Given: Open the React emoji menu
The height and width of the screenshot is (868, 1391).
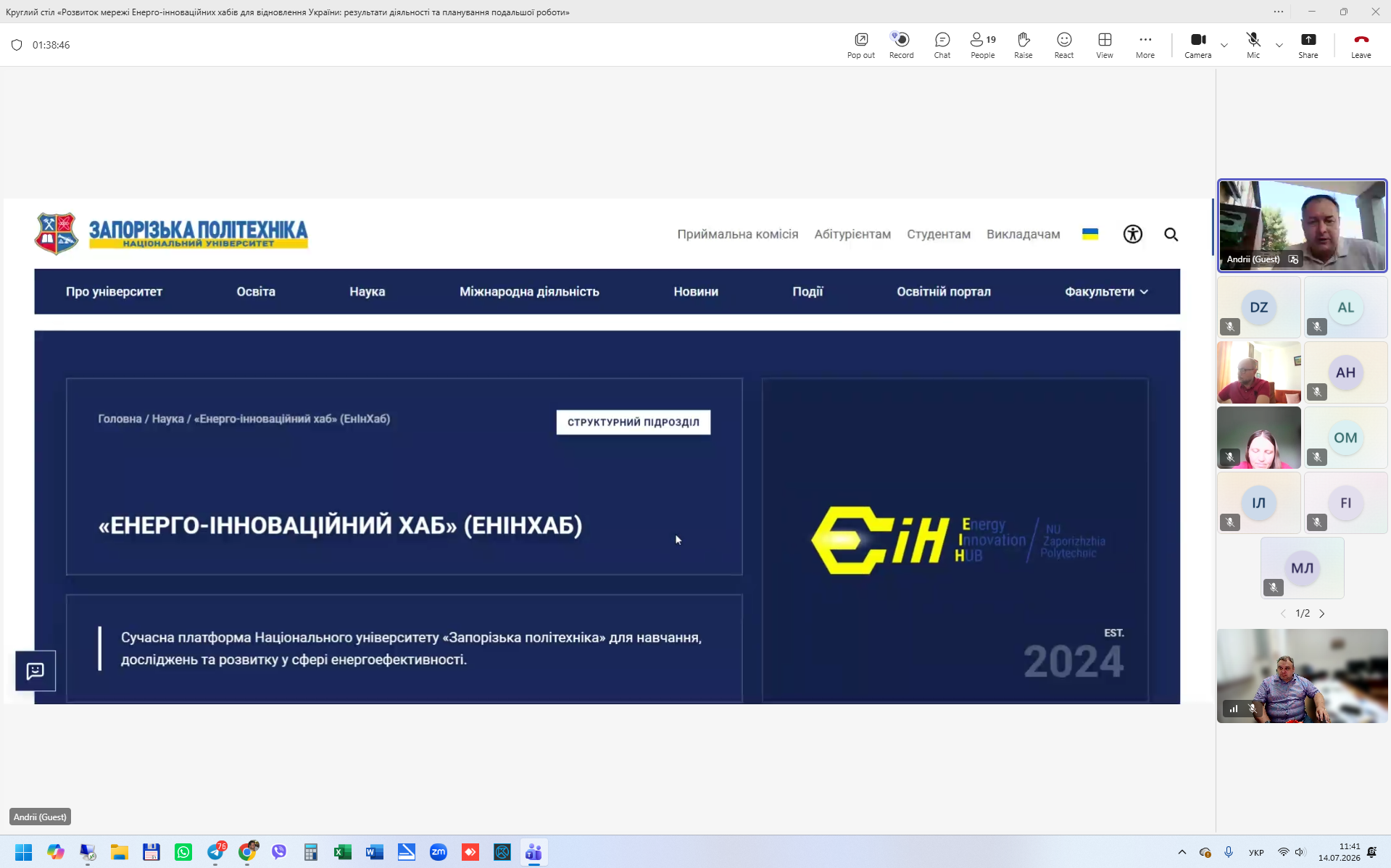Looking at the screenshot, I should [x=1063, y=45].
